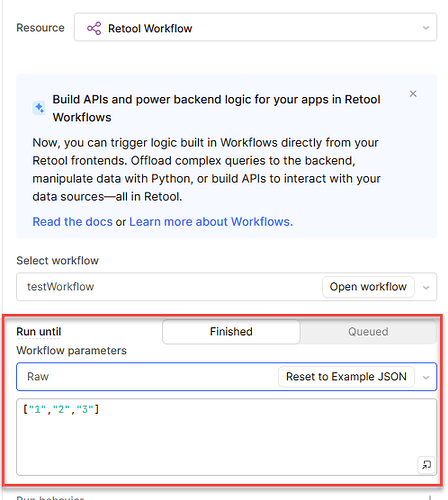
Task: Click into the JSON parameters editor
Action: 226,437
